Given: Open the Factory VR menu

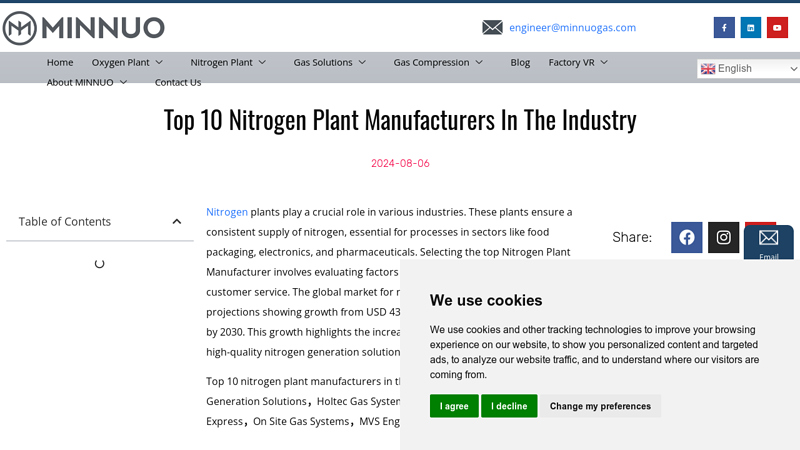Looking at the screenshot, I should [x=571, y=62].
